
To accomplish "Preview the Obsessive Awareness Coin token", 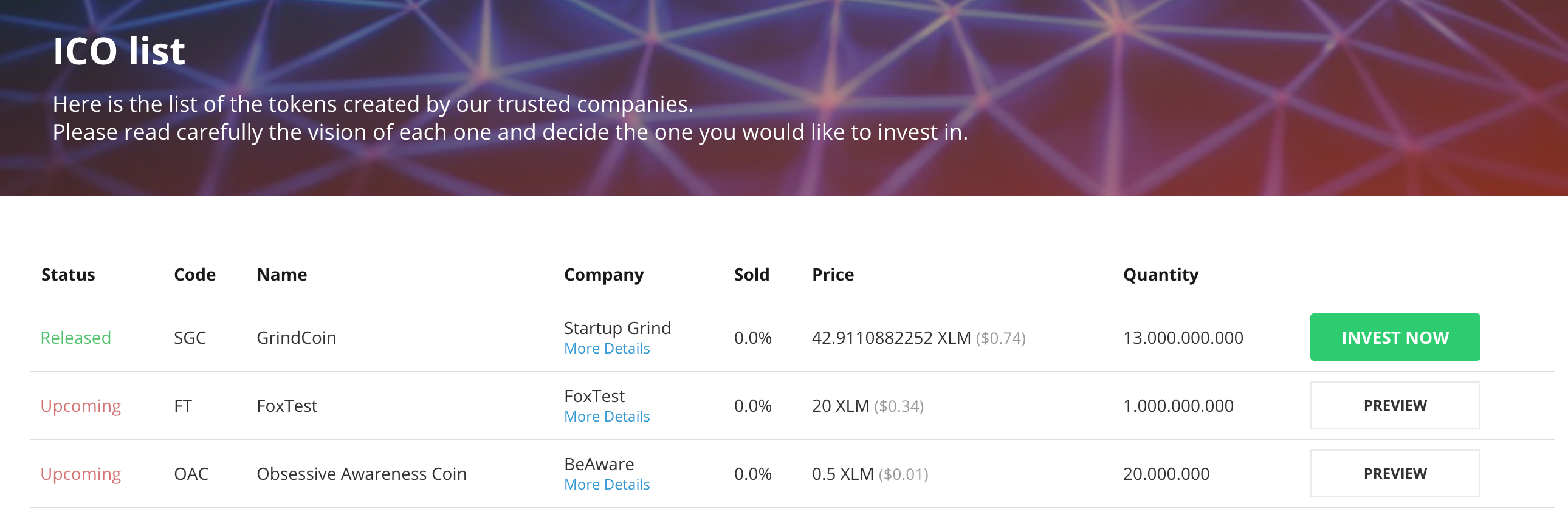I will click(1395, 474).
